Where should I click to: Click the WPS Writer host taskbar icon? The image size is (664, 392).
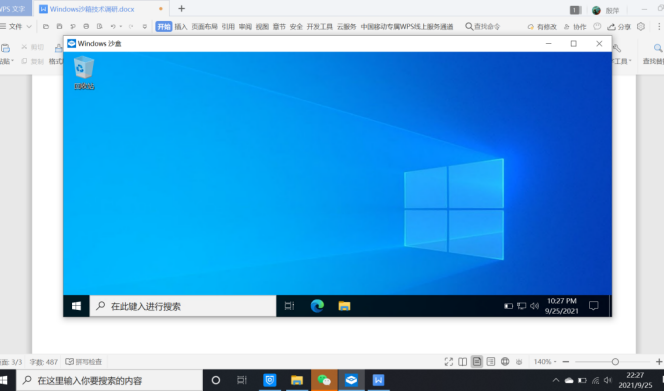(x=378, y=380)
